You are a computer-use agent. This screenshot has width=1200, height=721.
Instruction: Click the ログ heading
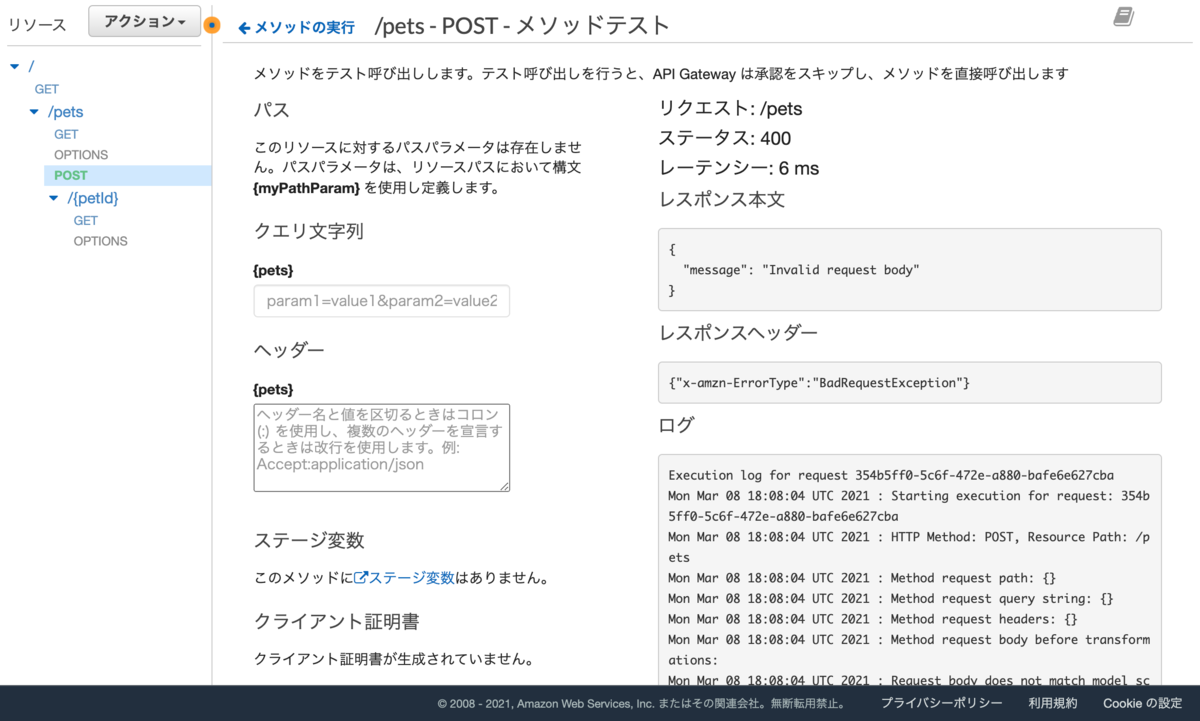click(x=676, y=425)
